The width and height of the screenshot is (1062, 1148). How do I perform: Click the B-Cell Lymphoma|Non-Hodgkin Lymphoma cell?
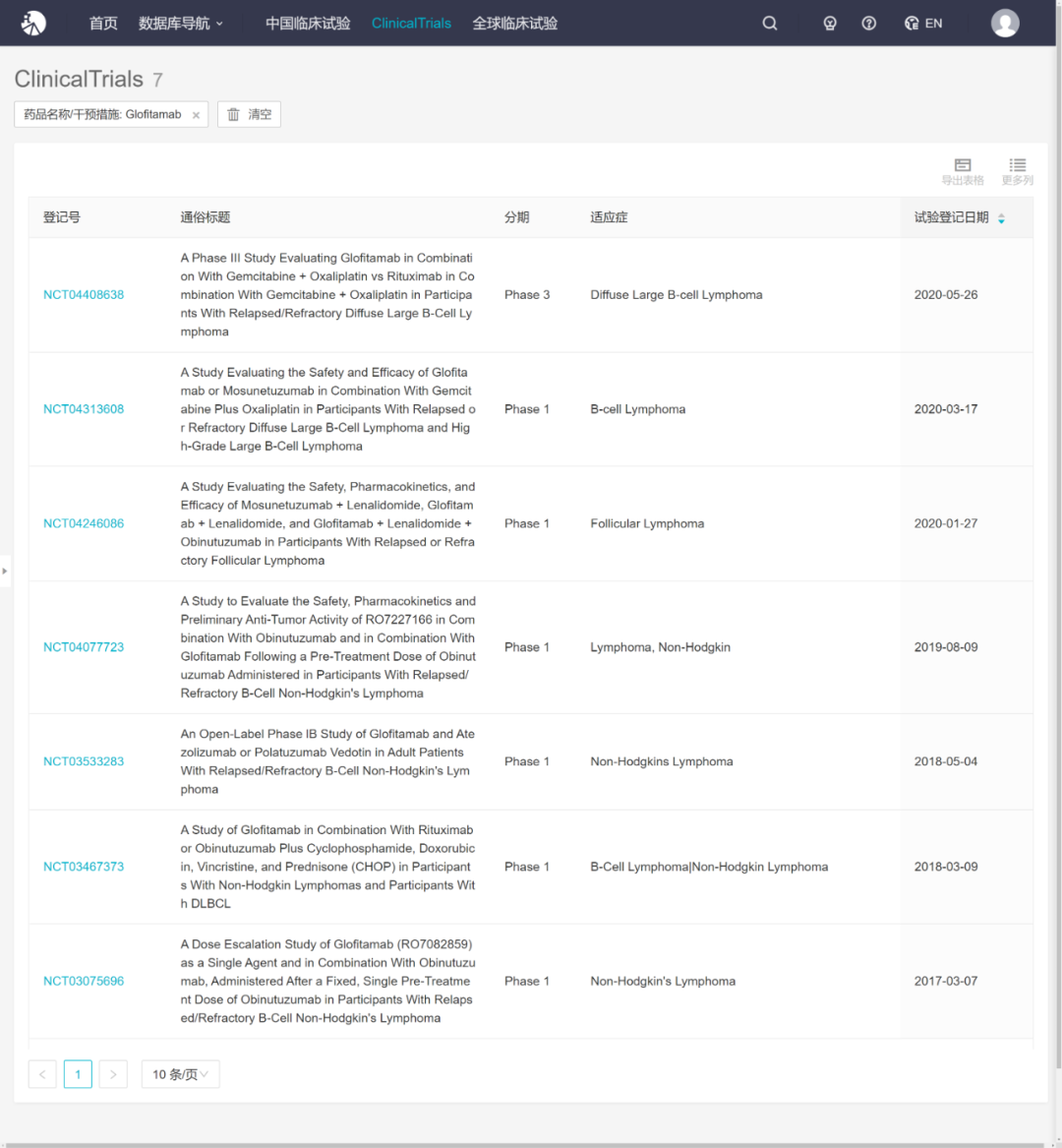pos(709,867)
